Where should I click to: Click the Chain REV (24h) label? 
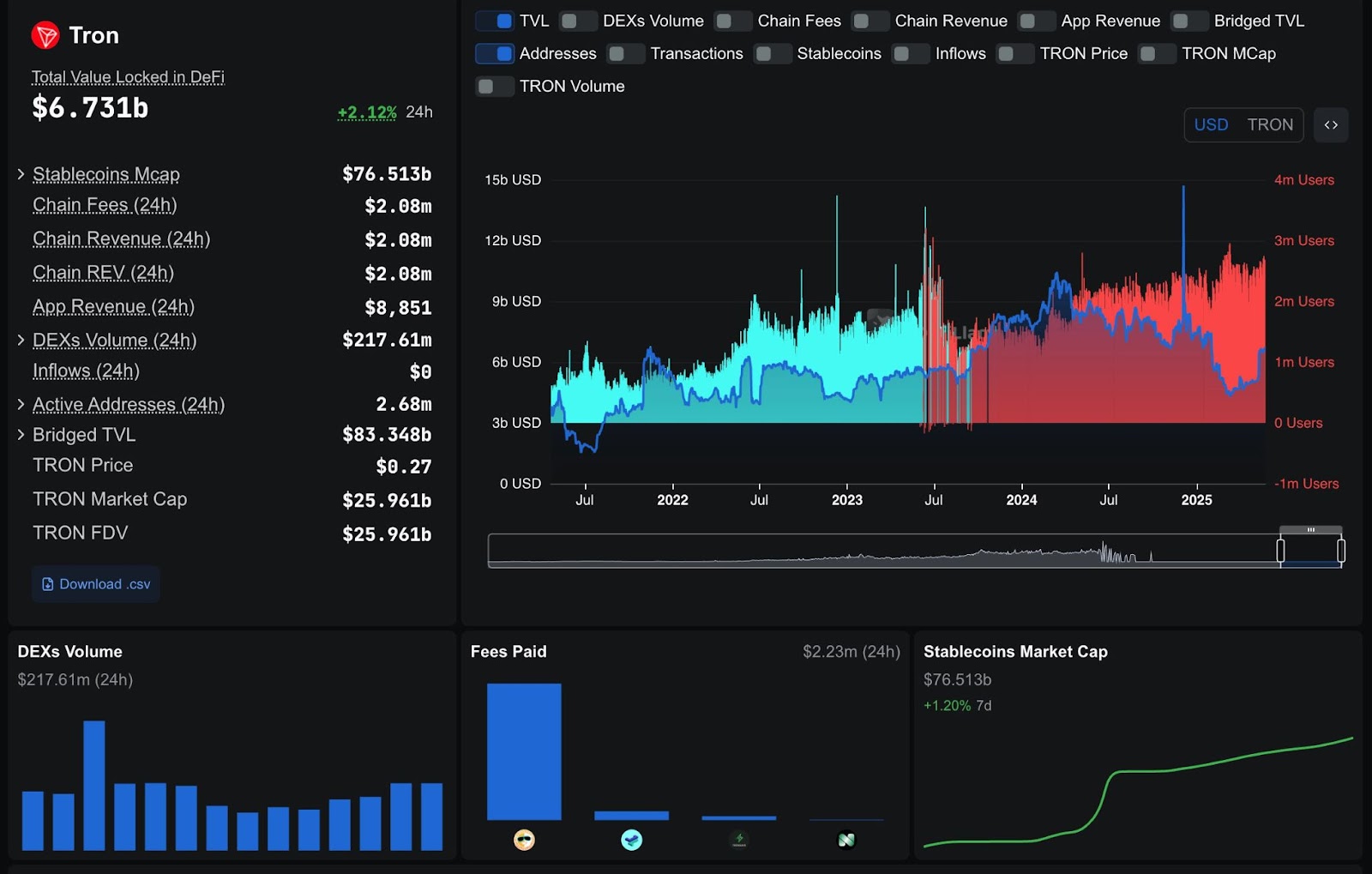click(x=103, y=273)
